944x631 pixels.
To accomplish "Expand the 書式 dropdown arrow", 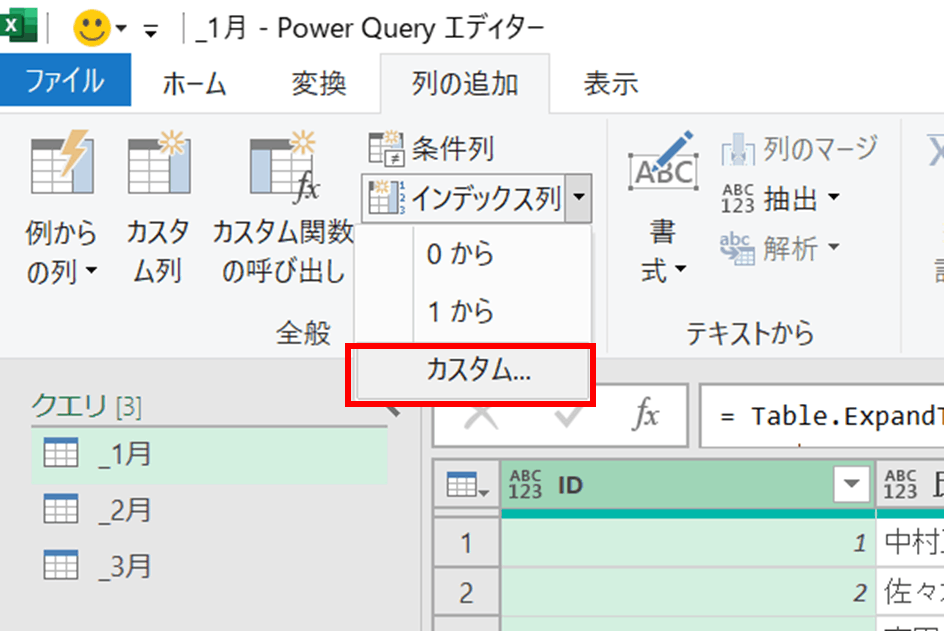I will (680, 269).
